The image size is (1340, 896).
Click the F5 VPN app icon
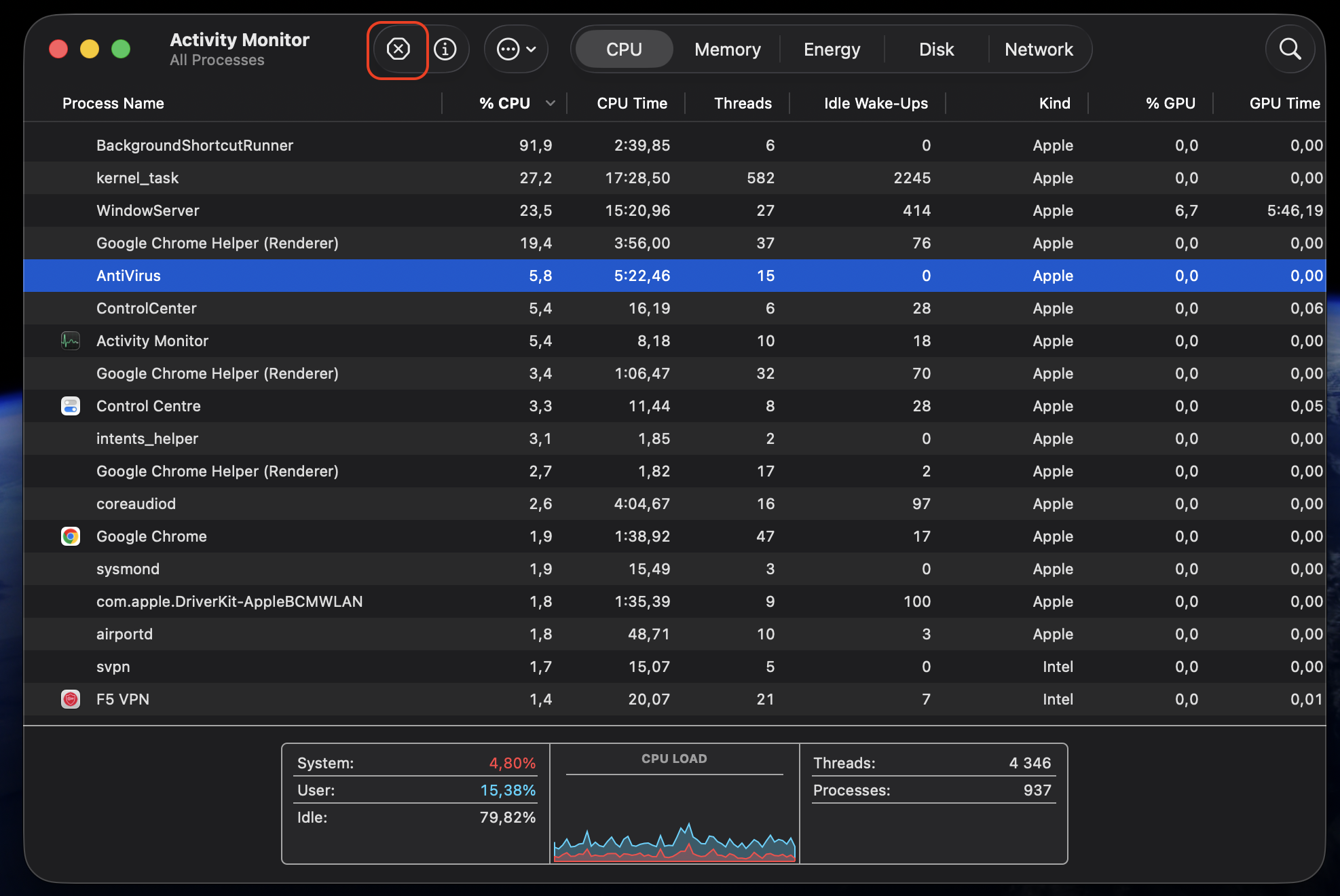tap(71, 699)
